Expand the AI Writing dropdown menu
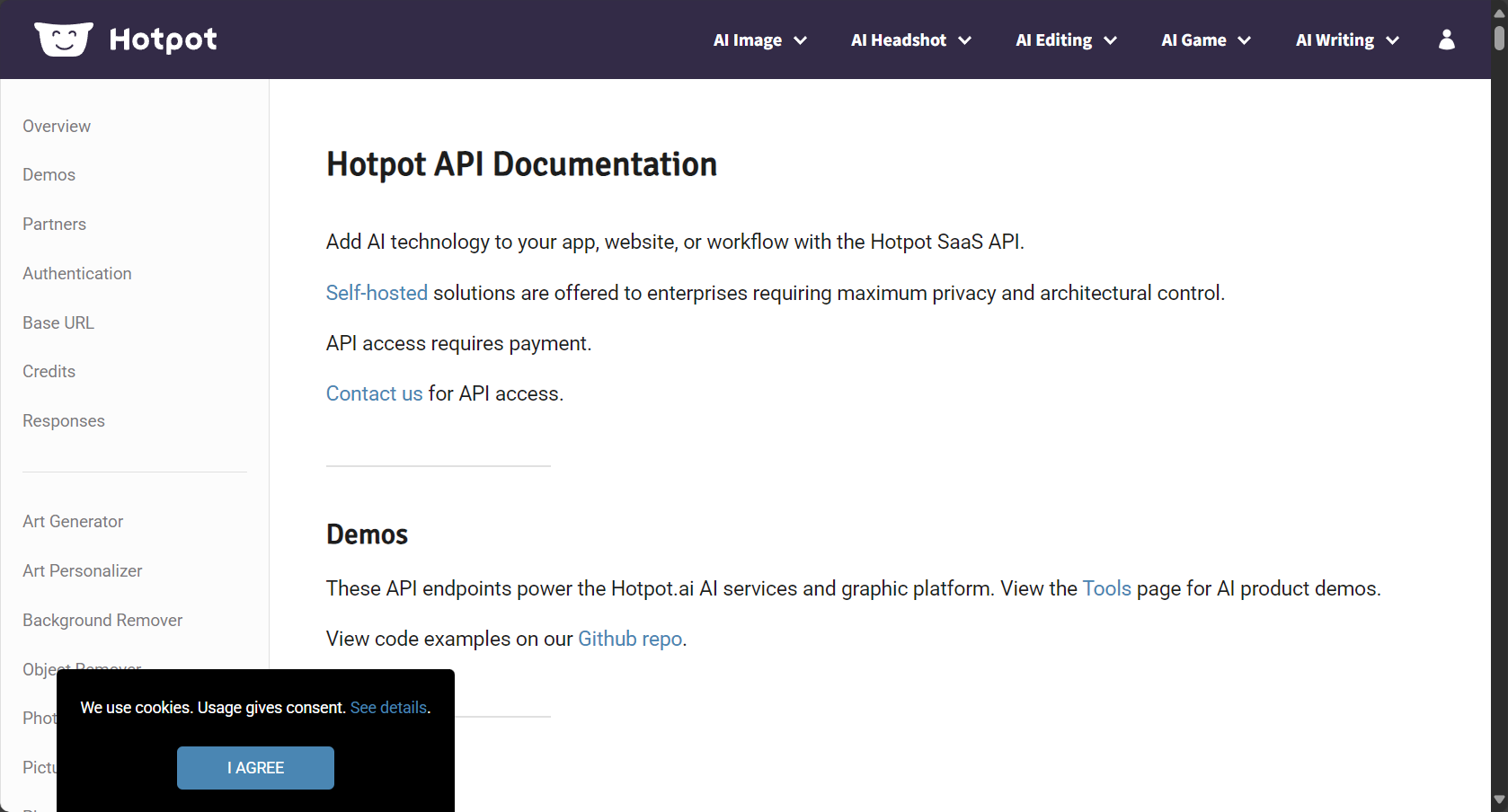The image size is (1508, 812). tap(1348, 40)
